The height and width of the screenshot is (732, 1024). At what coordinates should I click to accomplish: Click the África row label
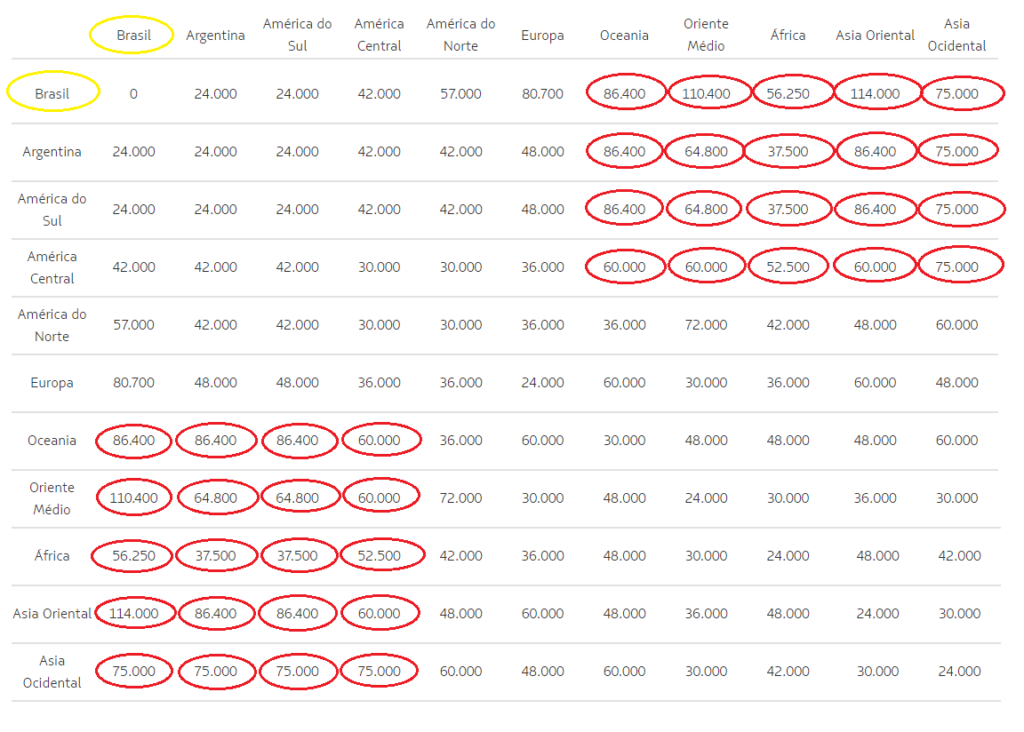pos(52,555)
